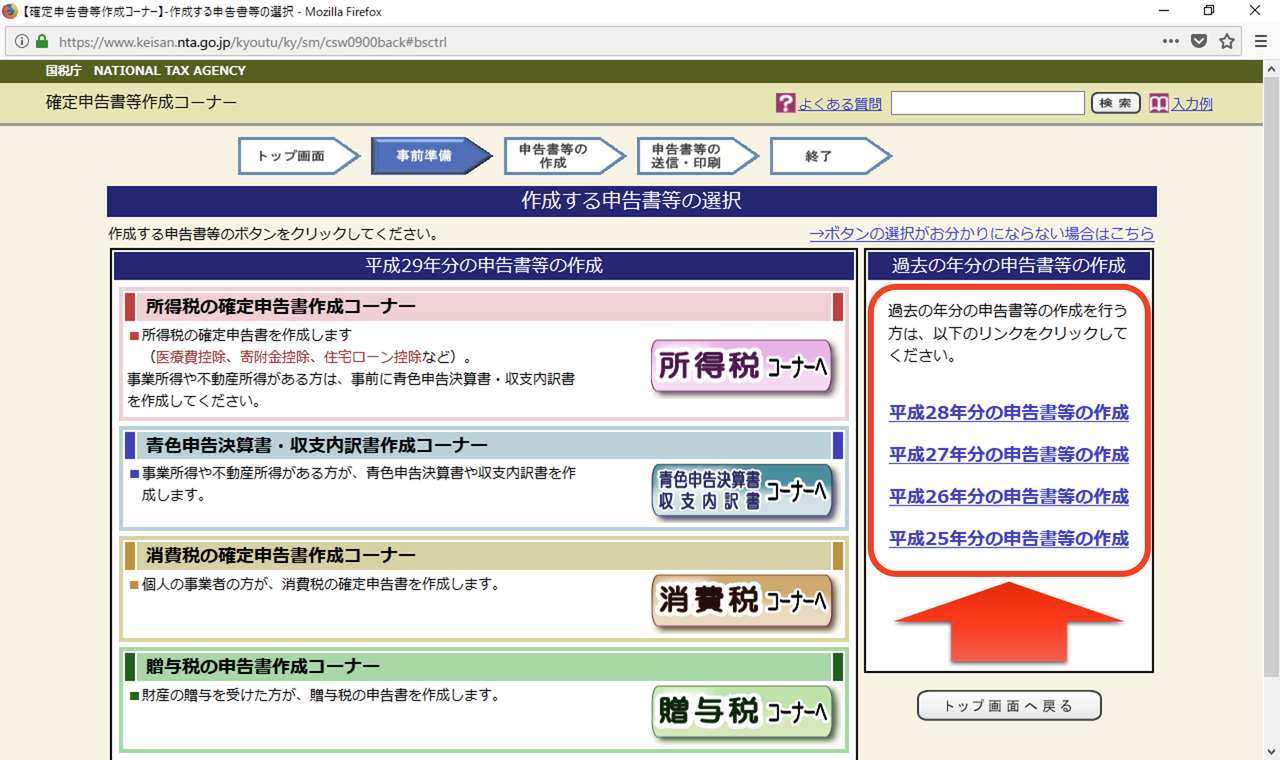This screenshot has width=1280, height=760.
Task: Click 贈与税の申告書作成コーナー heading
Action: tap(263, 667)
